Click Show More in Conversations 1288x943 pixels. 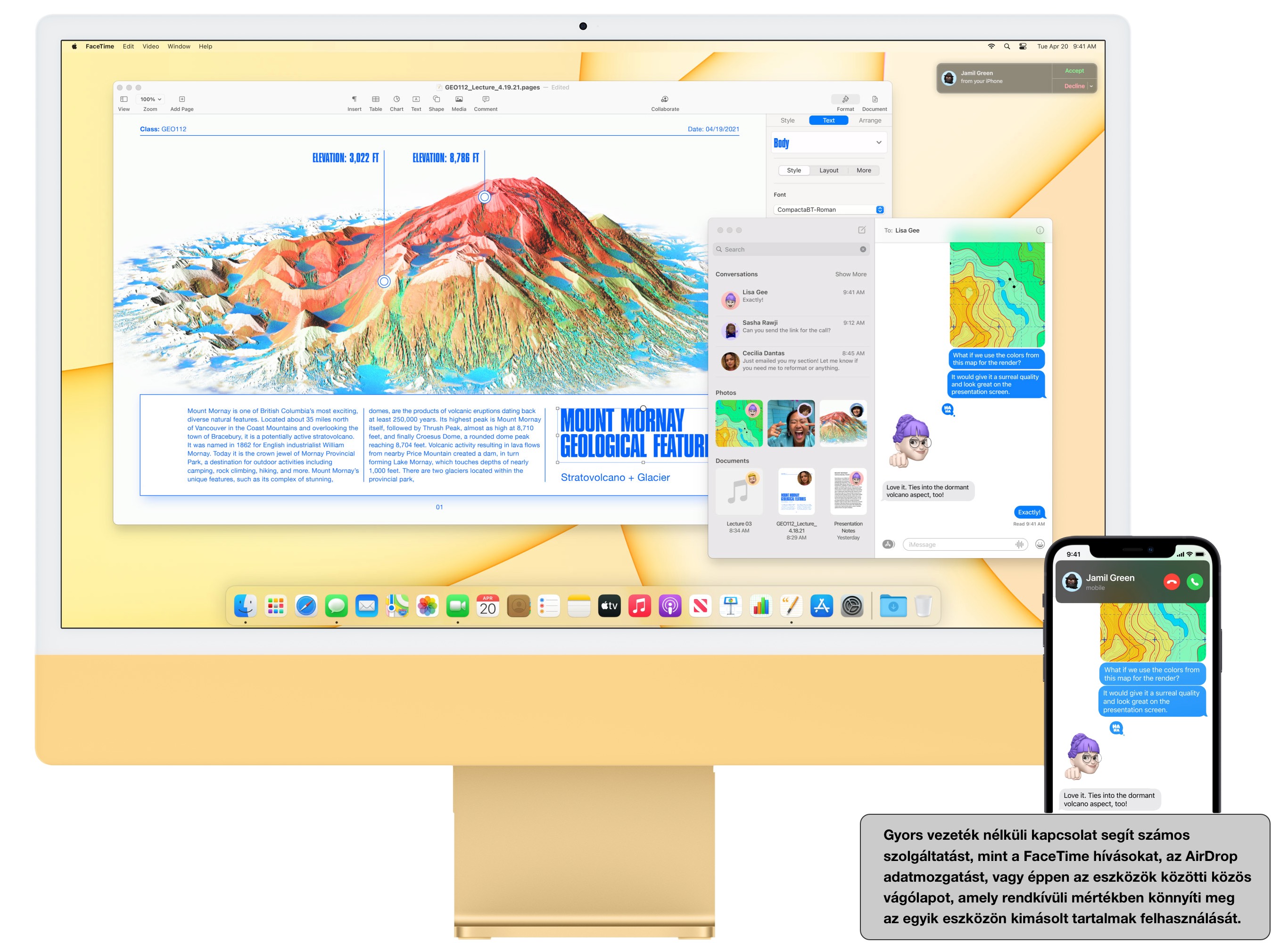tap(850, 274)
